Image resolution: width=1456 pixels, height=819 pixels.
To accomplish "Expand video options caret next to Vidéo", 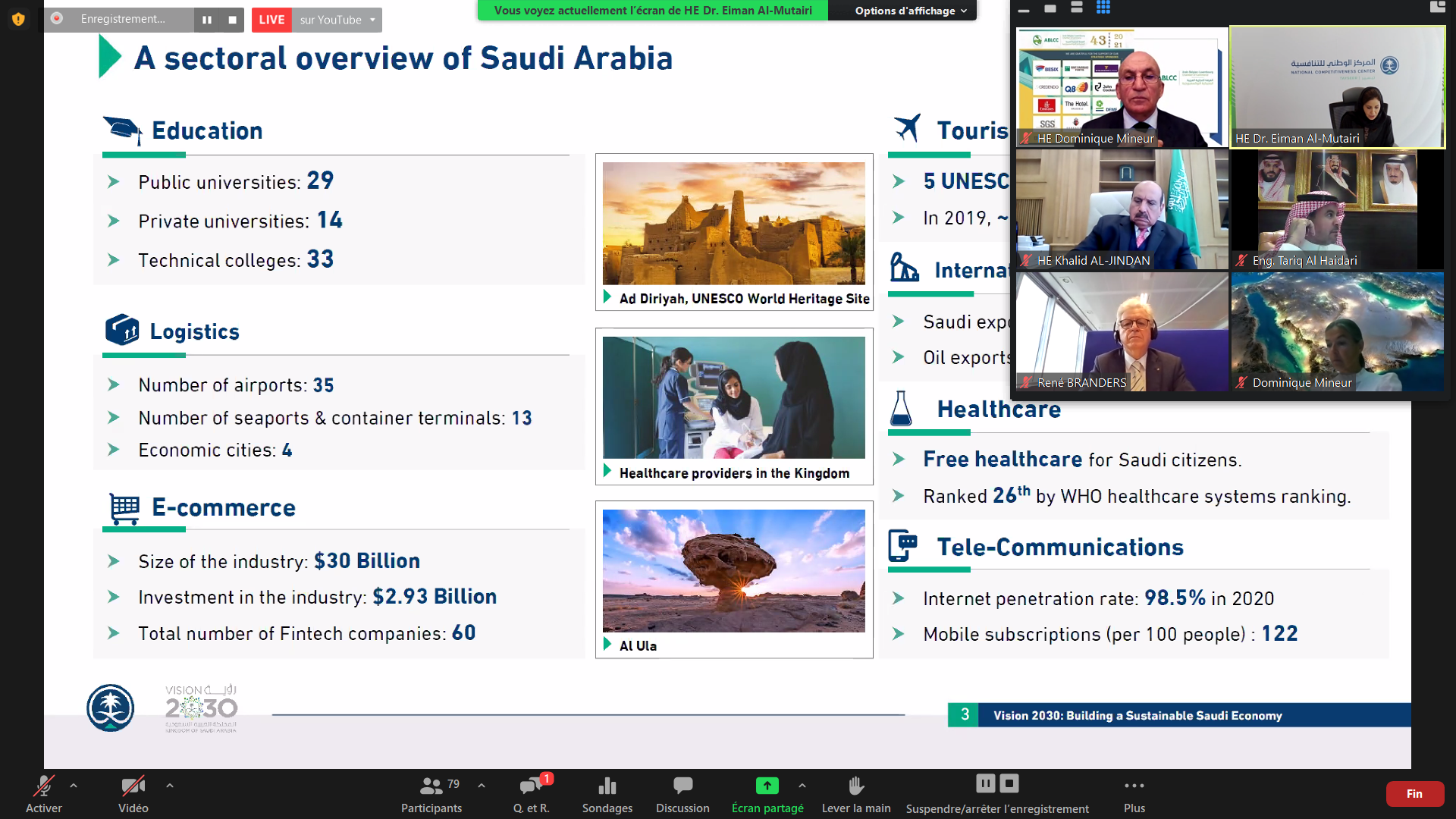I will pyautogui.click(x=170, y=786).
